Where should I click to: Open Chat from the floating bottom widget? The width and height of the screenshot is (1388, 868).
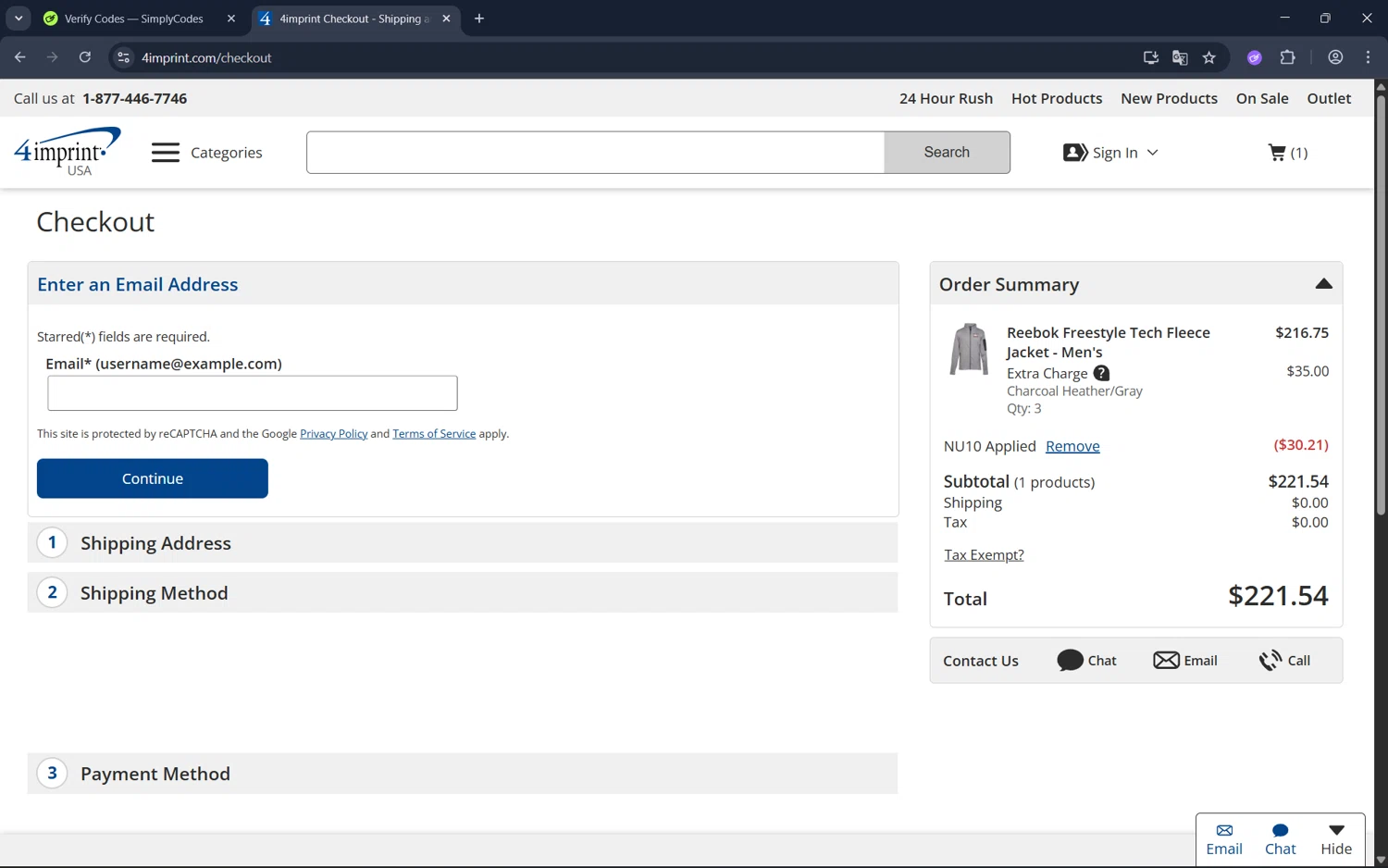[x=1281, y=838]
